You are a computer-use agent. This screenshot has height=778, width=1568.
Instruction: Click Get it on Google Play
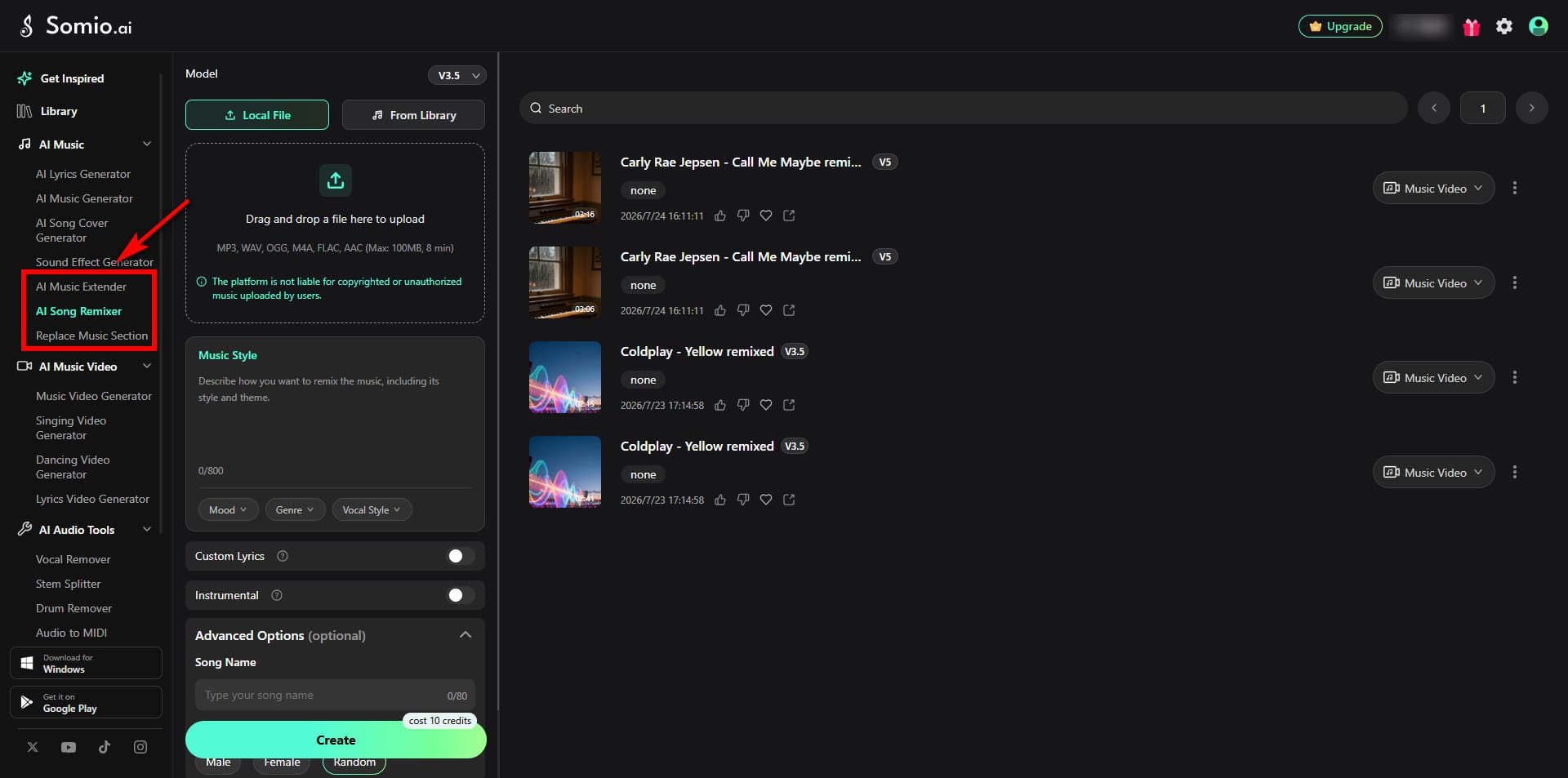[86, 702]
